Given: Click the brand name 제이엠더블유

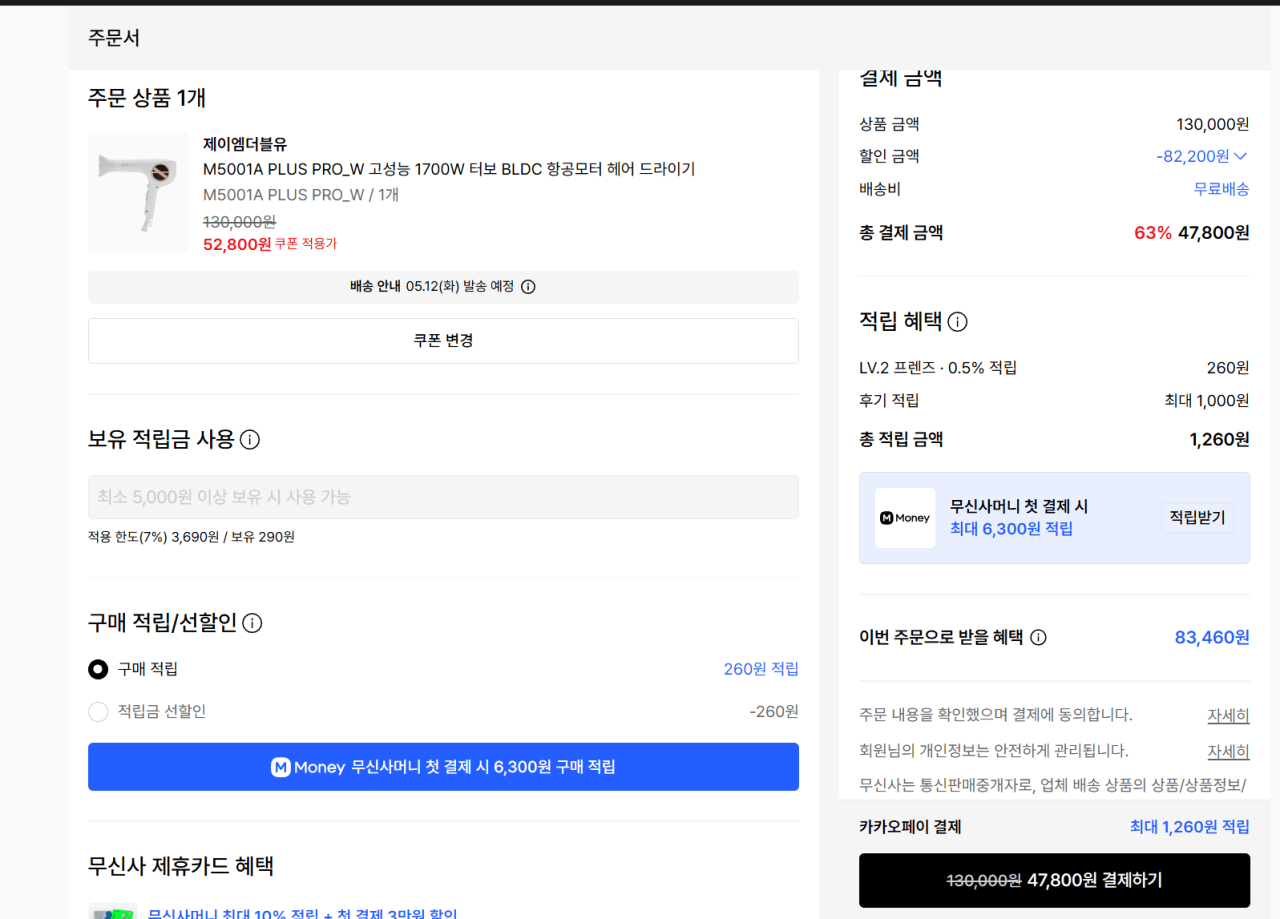Looking at the screenshot, I should coord(245,144).
